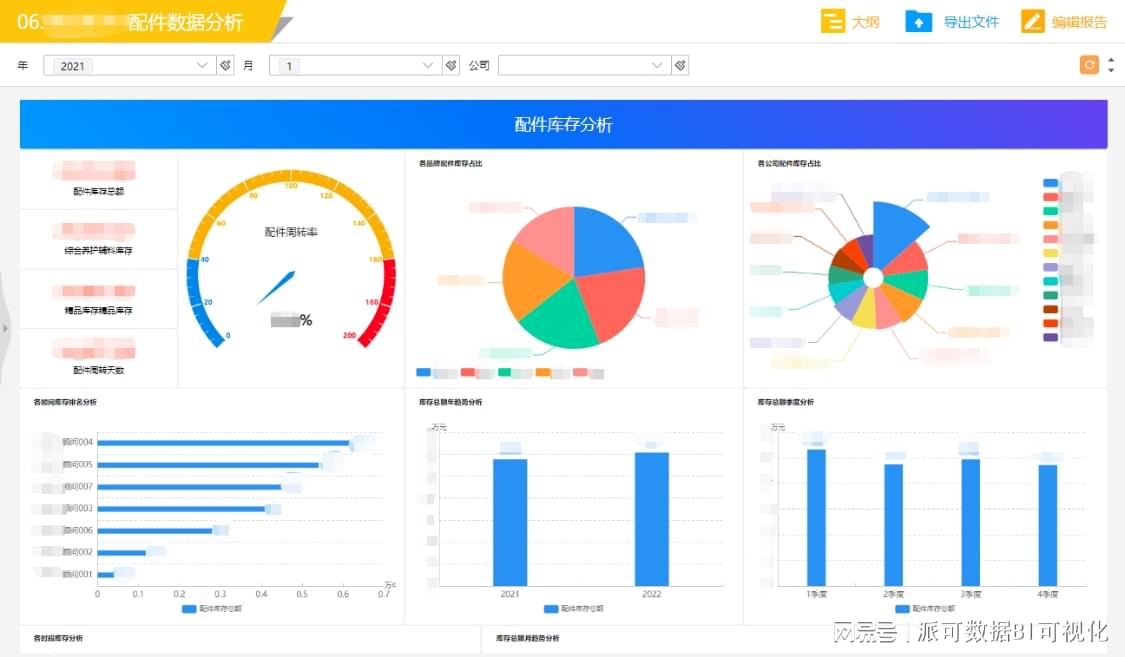Click the filter icon beside the month selector

coord(450,64)
